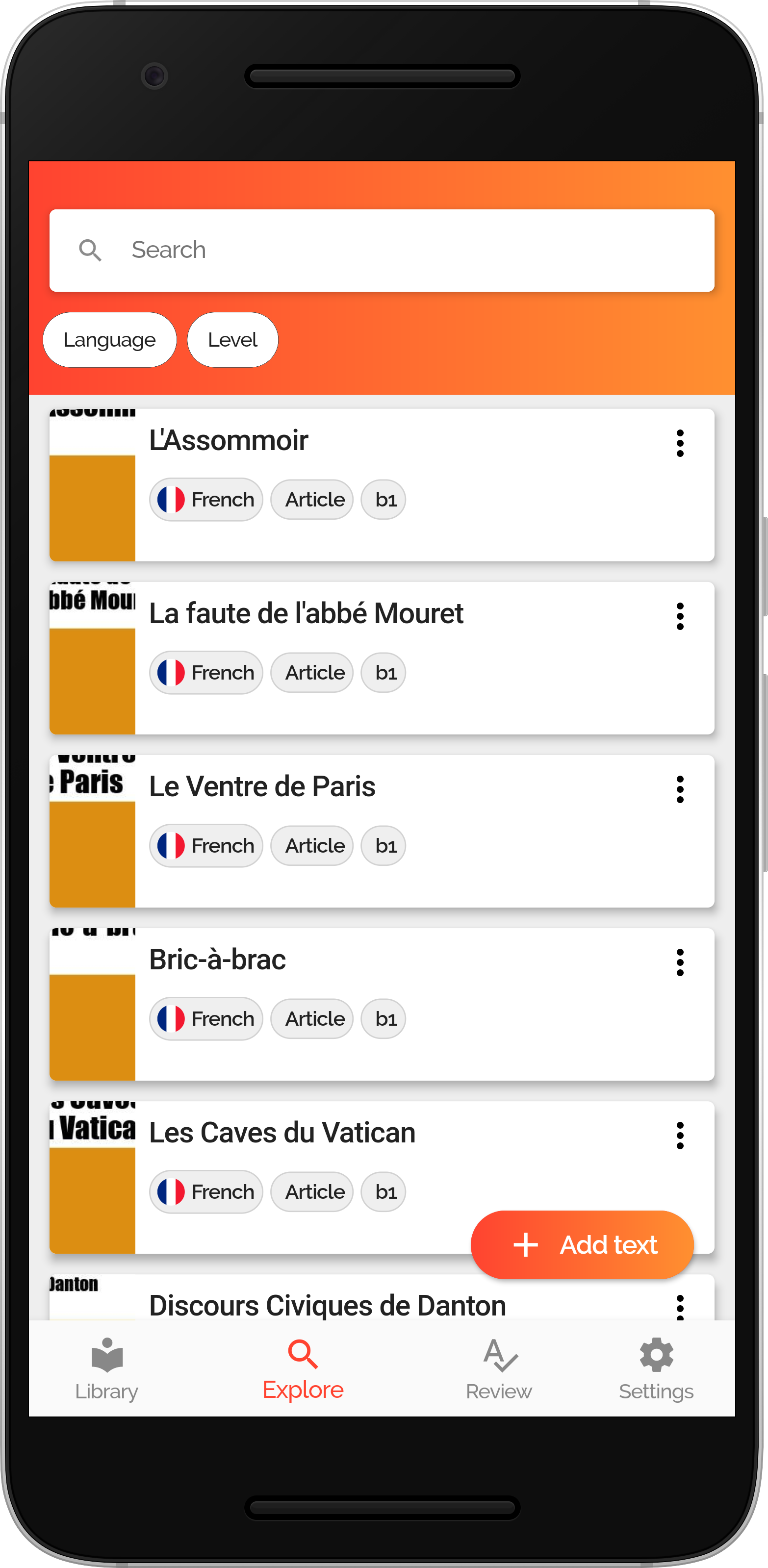This screenshot has width=768, height=1568.
Task: Switch to the Review tab
Action: tap(499, 1369)
